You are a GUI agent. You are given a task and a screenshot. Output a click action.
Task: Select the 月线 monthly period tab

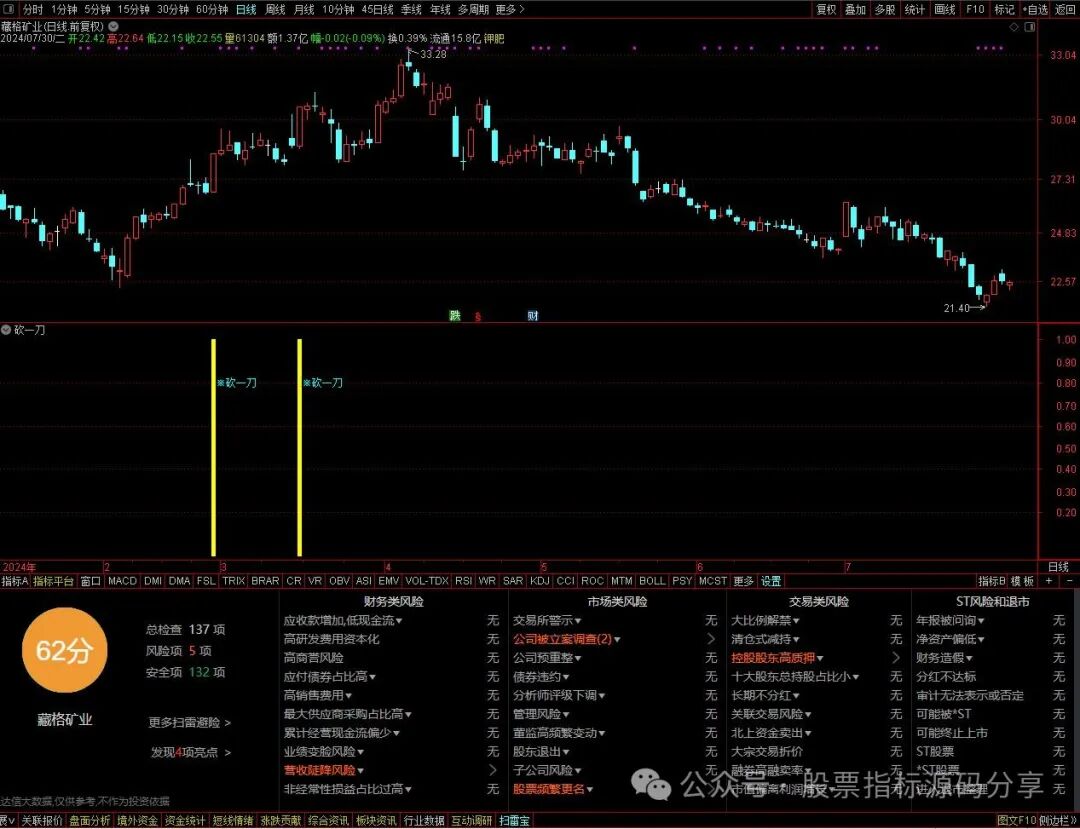pos(304,10)
